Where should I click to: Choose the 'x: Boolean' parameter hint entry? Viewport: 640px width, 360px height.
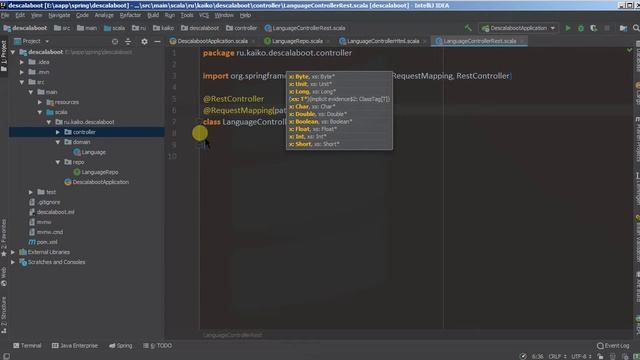pos(320,122)
